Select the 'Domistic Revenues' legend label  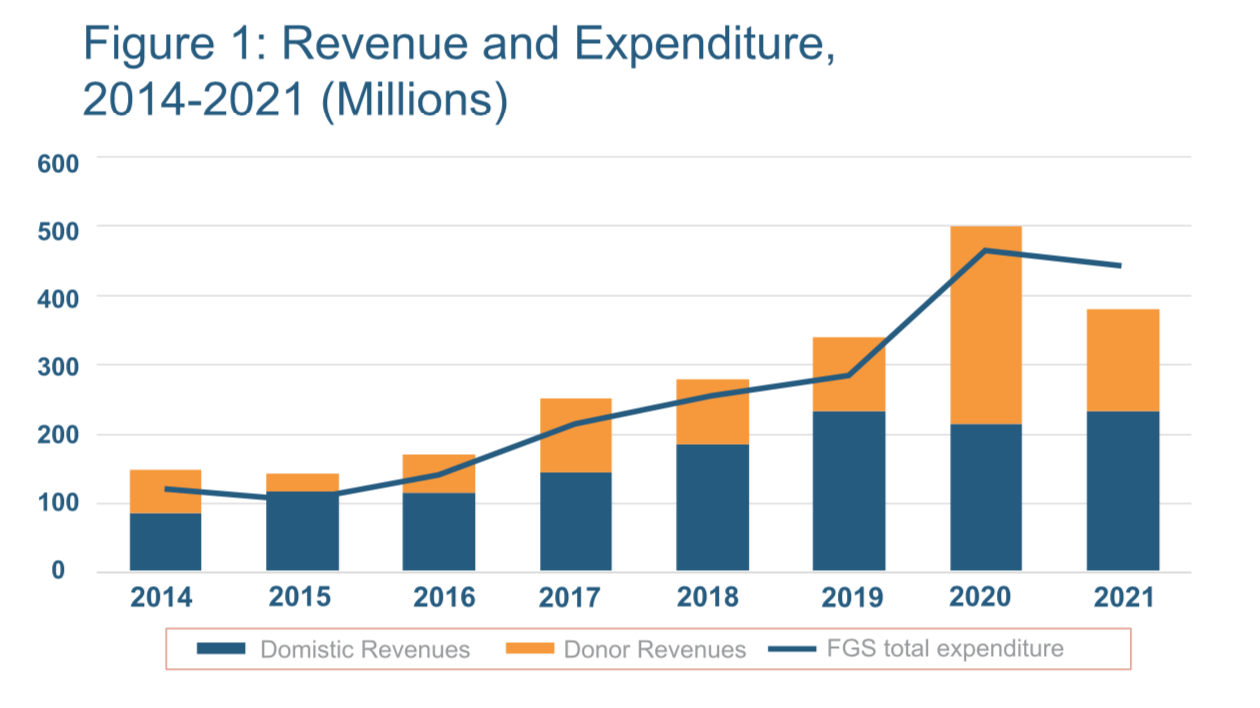tap(365, 650)
